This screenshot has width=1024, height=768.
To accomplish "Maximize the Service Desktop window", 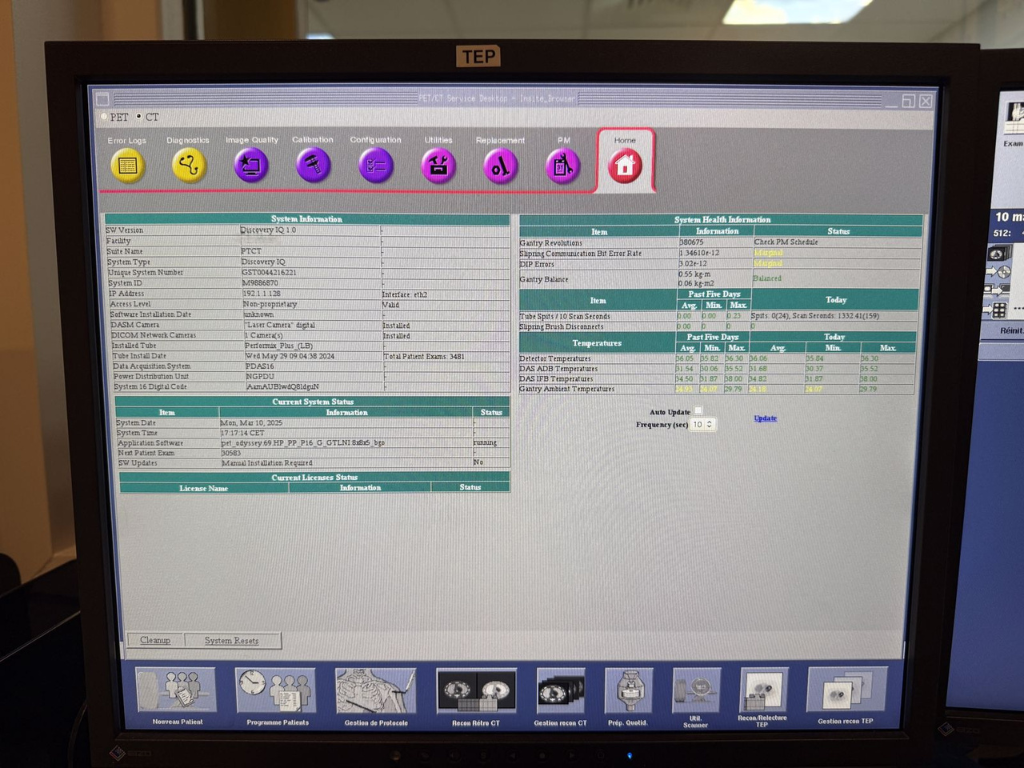I will 908,101.
